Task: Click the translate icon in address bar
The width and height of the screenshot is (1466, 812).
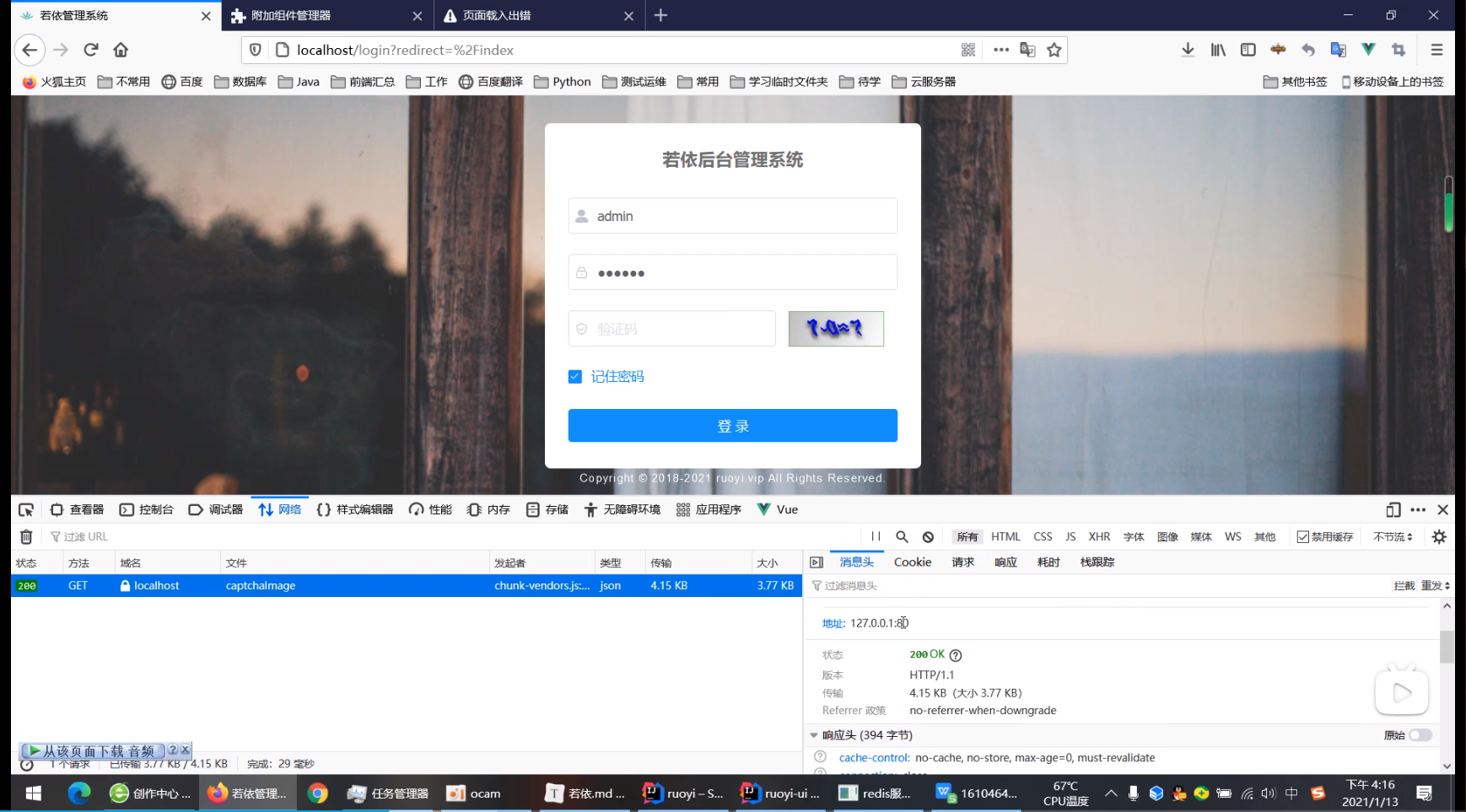Action: click(x=1027, y=50)
